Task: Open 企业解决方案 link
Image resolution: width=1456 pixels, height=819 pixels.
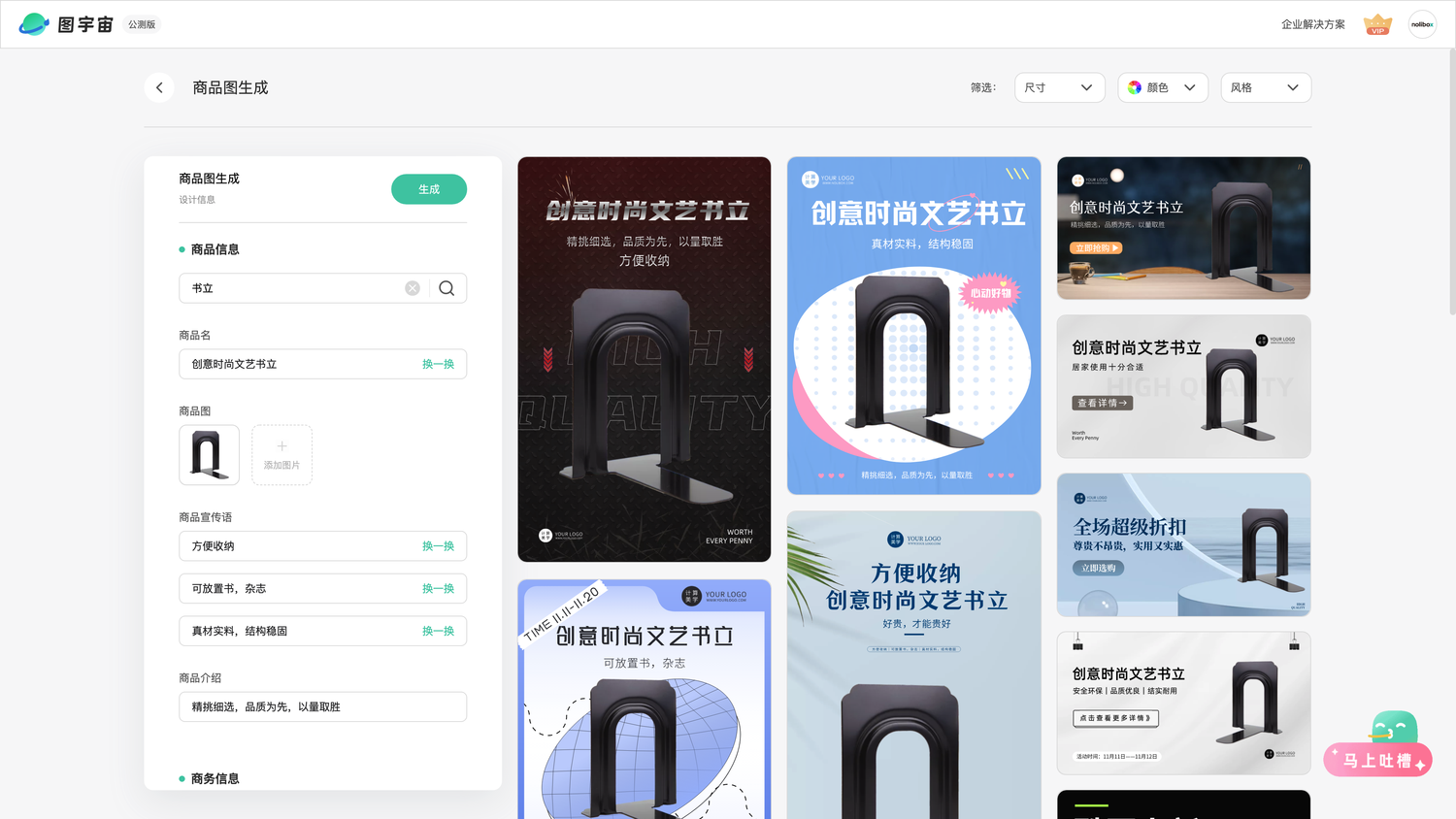Action: tap(1312, 24)
